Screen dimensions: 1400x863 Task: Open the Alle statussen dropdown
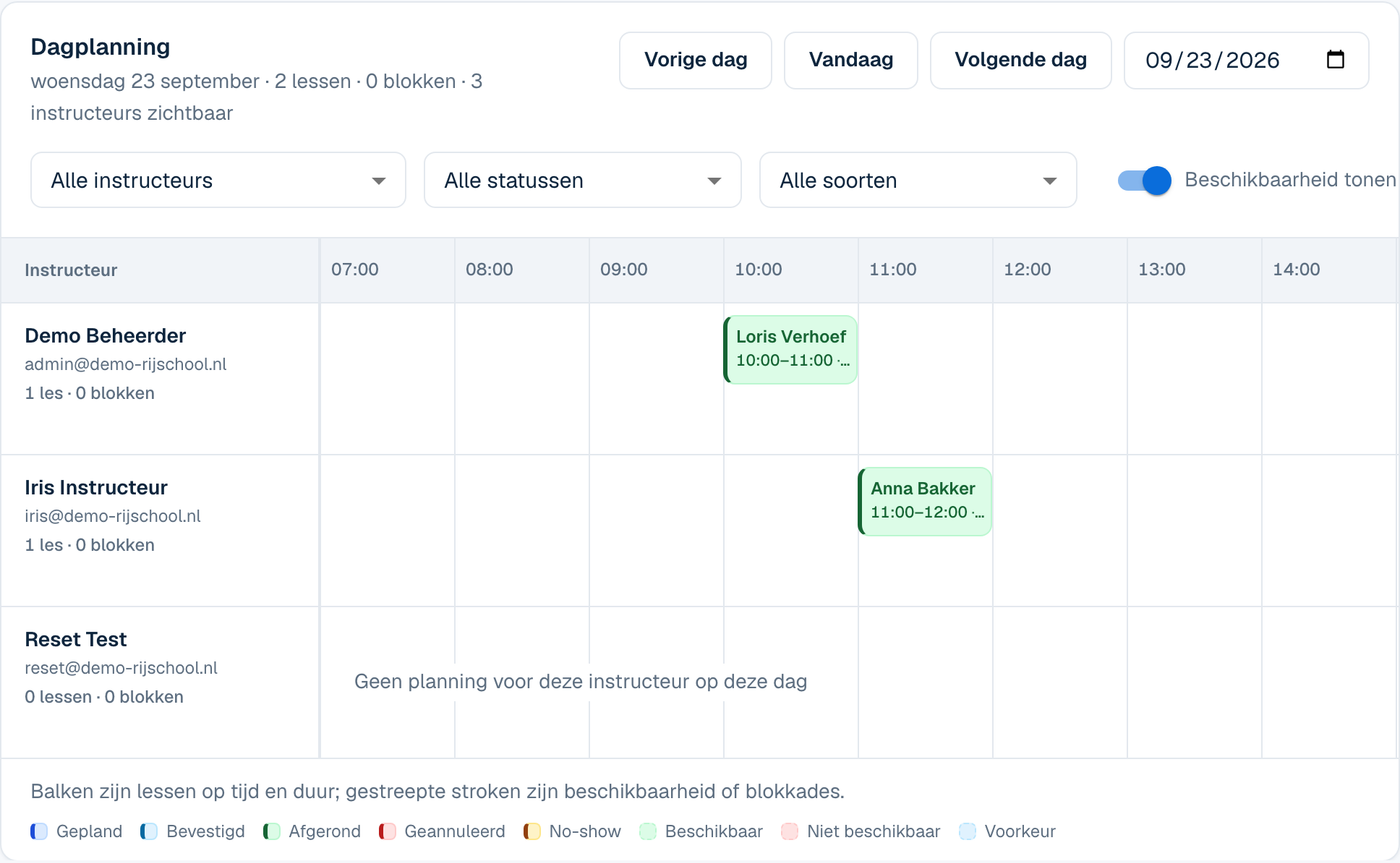(x=582, y=180)
